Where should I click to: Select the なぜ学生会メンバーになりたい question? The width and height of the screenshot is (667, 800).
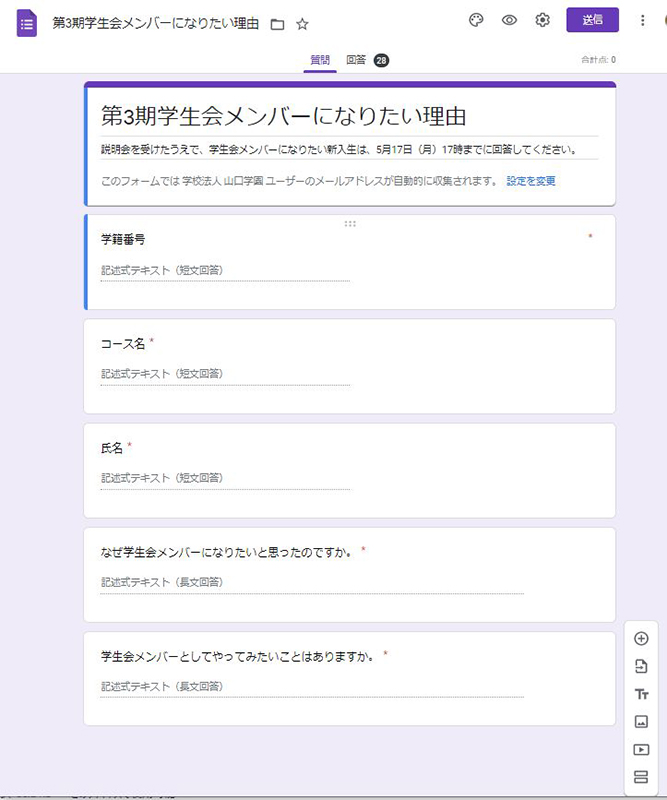(350, 574)
